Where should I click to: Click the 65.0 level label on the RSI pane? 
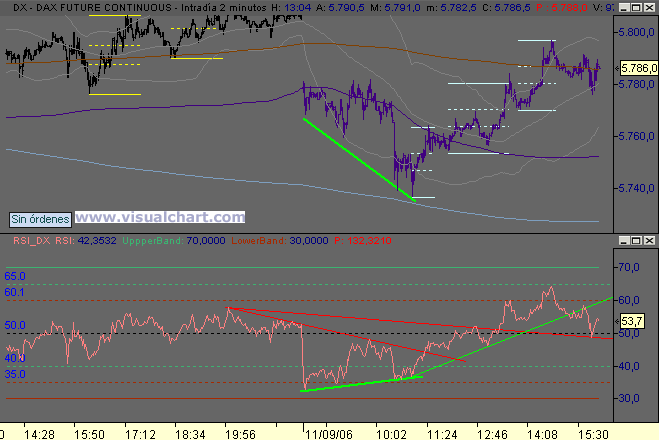pos(15,276)
